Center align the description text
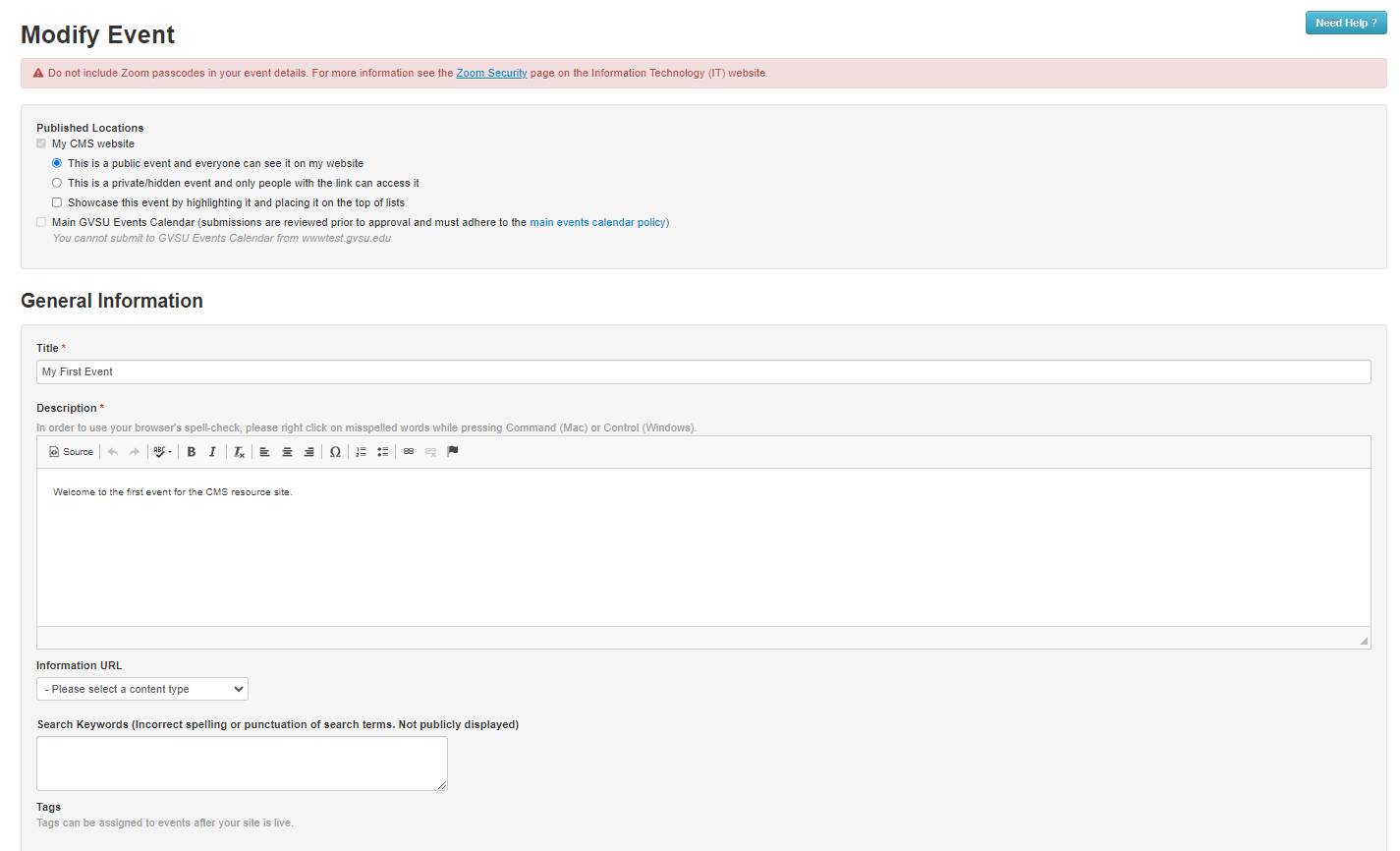 [x=287, y=451]
